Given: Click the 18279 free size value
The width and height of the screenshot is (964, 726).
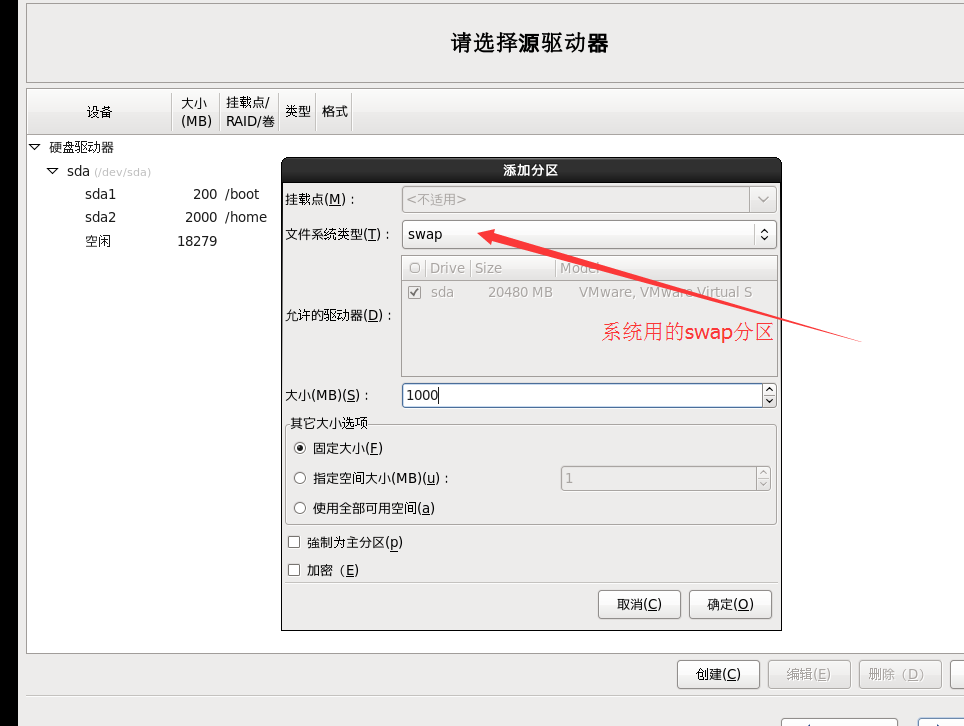Looking at the screenshot, I should tap(197, 241).
